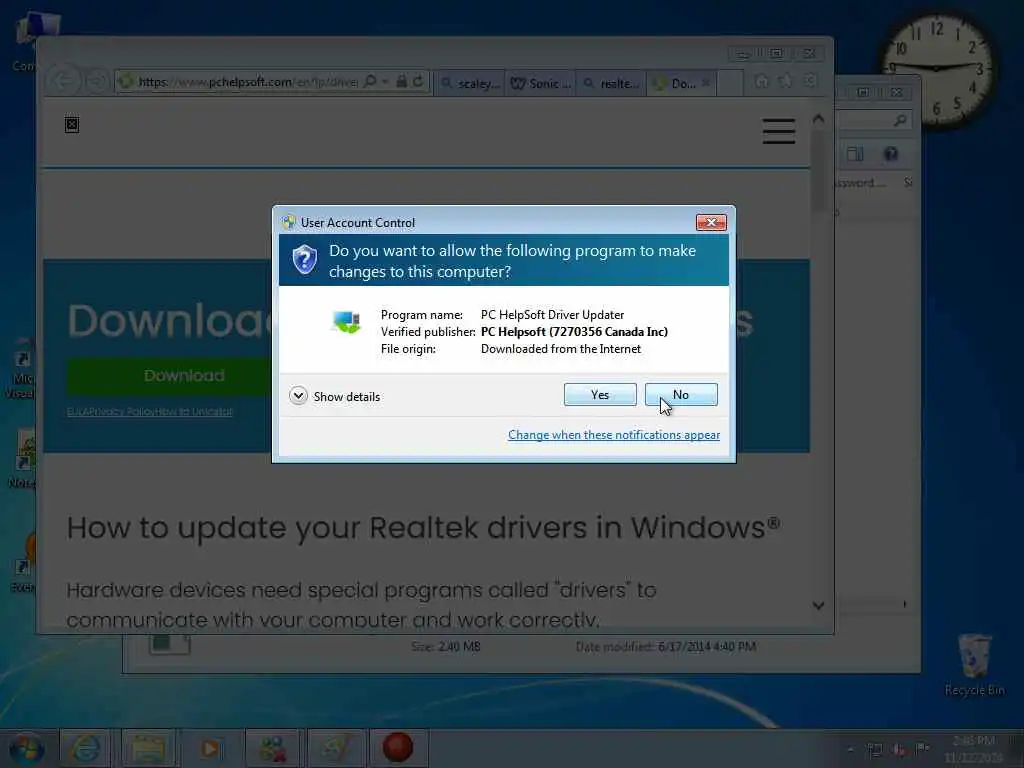Image resolution: width=1024 pixels, height=768 pixels.
Task: Open the Windows Start orb
Action: pos(26,748)
